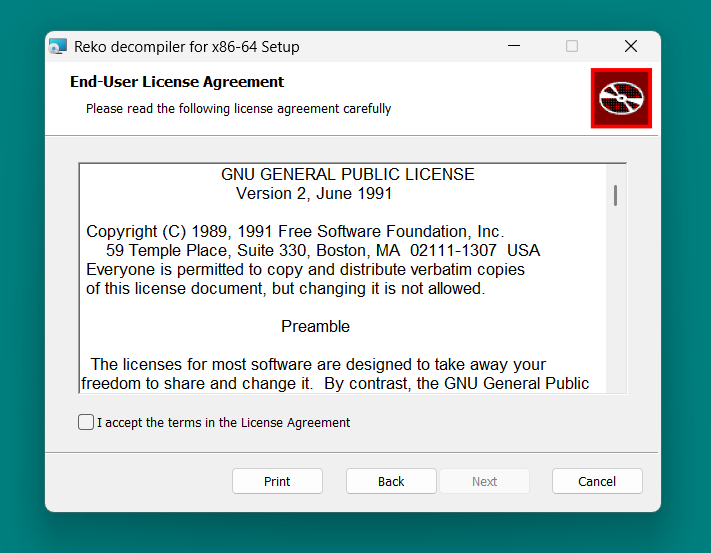Click the 'Preamble' heading in the license
This screenshot has width=711, height=553.
315,326
